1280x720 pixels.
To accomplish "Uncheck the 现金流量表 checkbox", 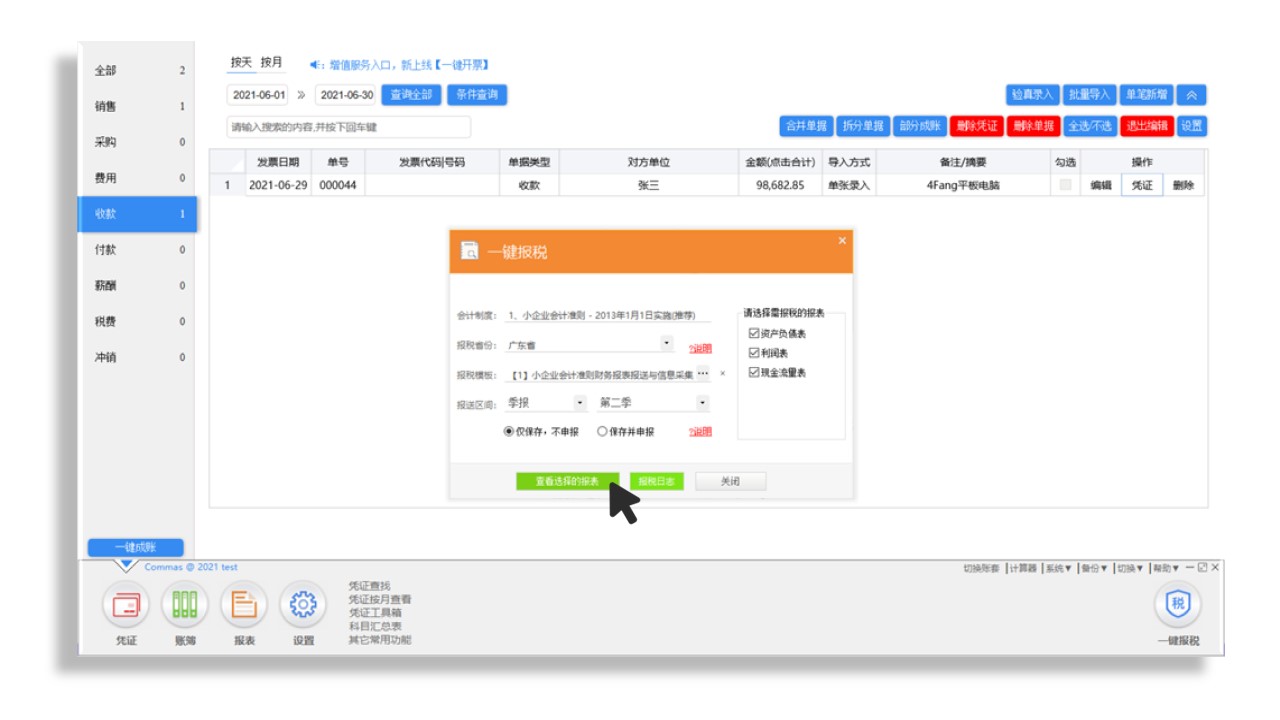I will point(755,373).
